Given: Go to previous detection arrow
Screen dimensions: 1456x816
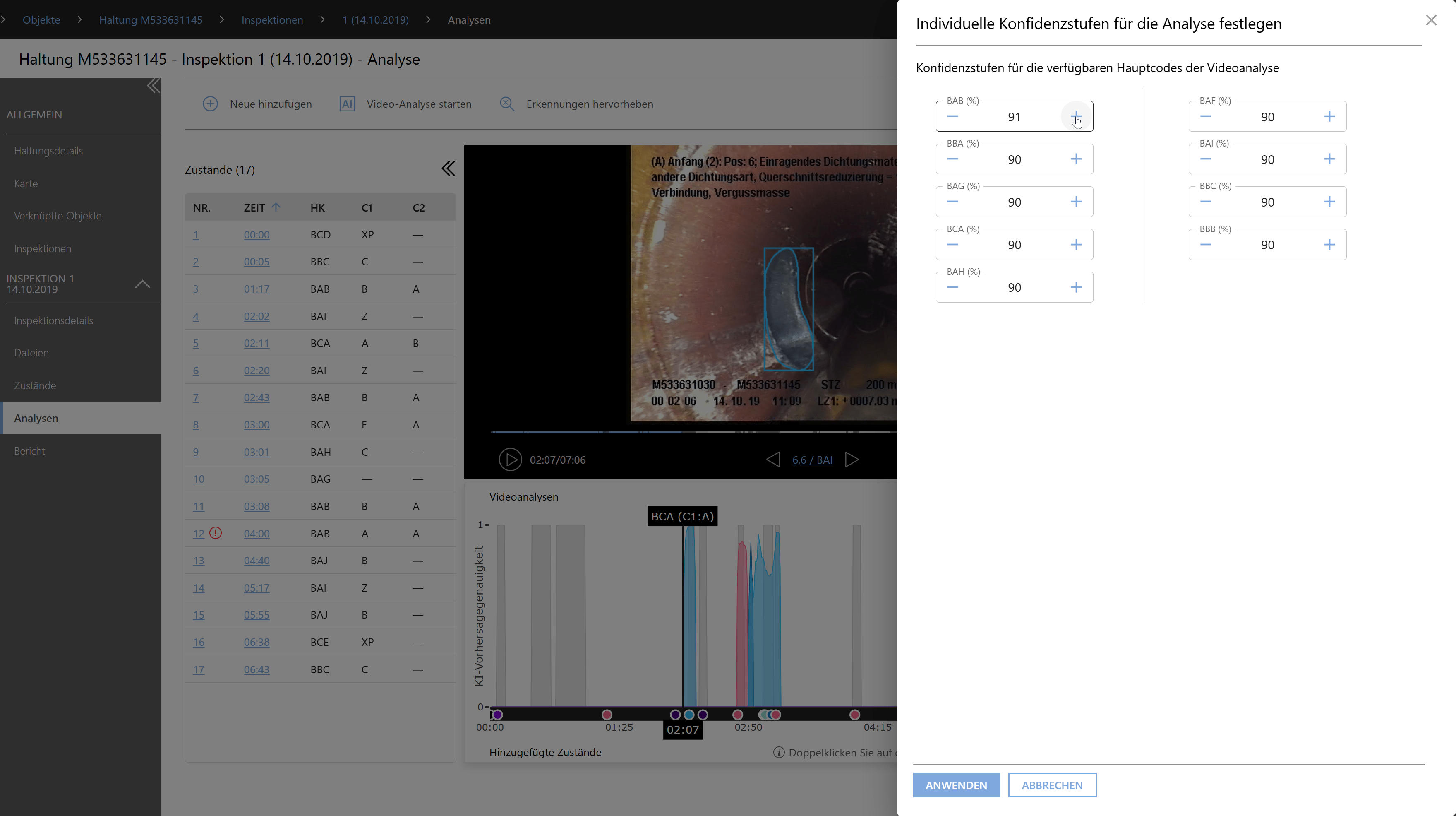Looking at the screenshot, I should pos(772,459).
